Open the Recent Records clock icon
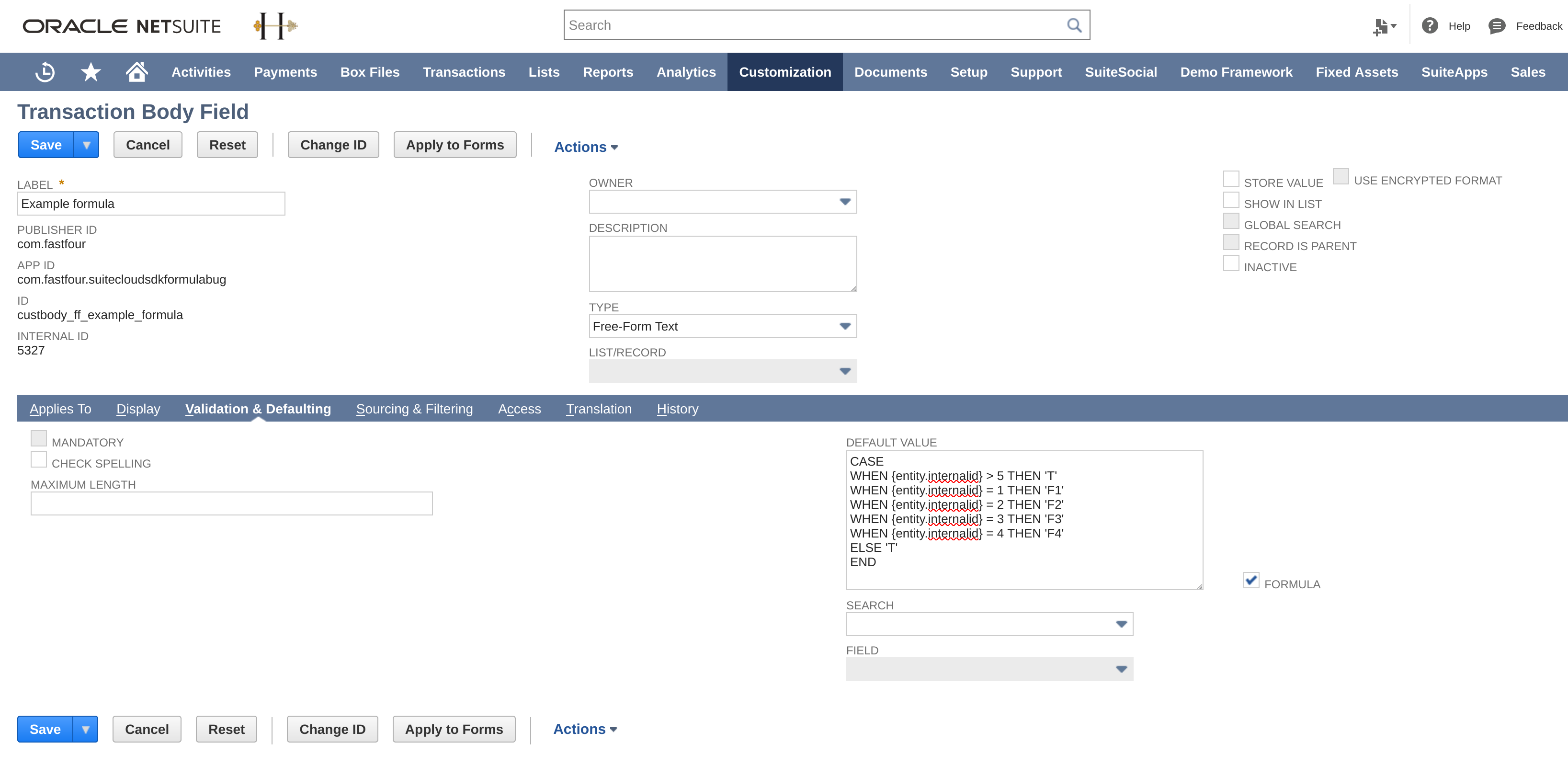The height and width of the screenshot is (766, 1568). [45, 72]
